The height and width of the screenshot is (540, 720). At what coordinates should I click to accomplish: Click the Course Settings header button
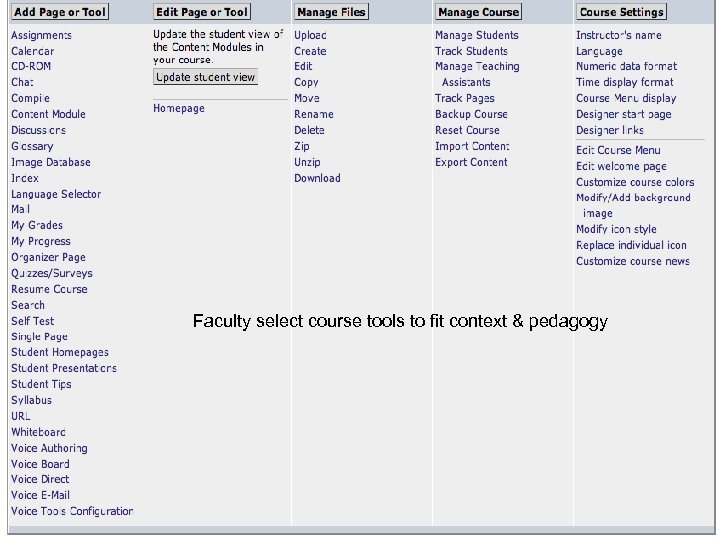coord(621,12)
